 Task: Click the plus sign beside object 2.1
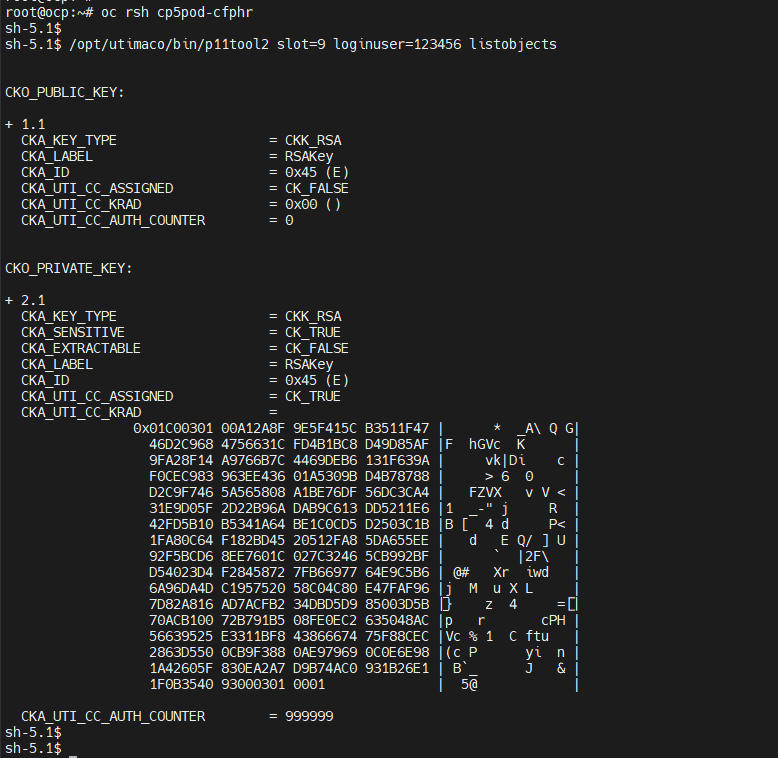[9, 300]
